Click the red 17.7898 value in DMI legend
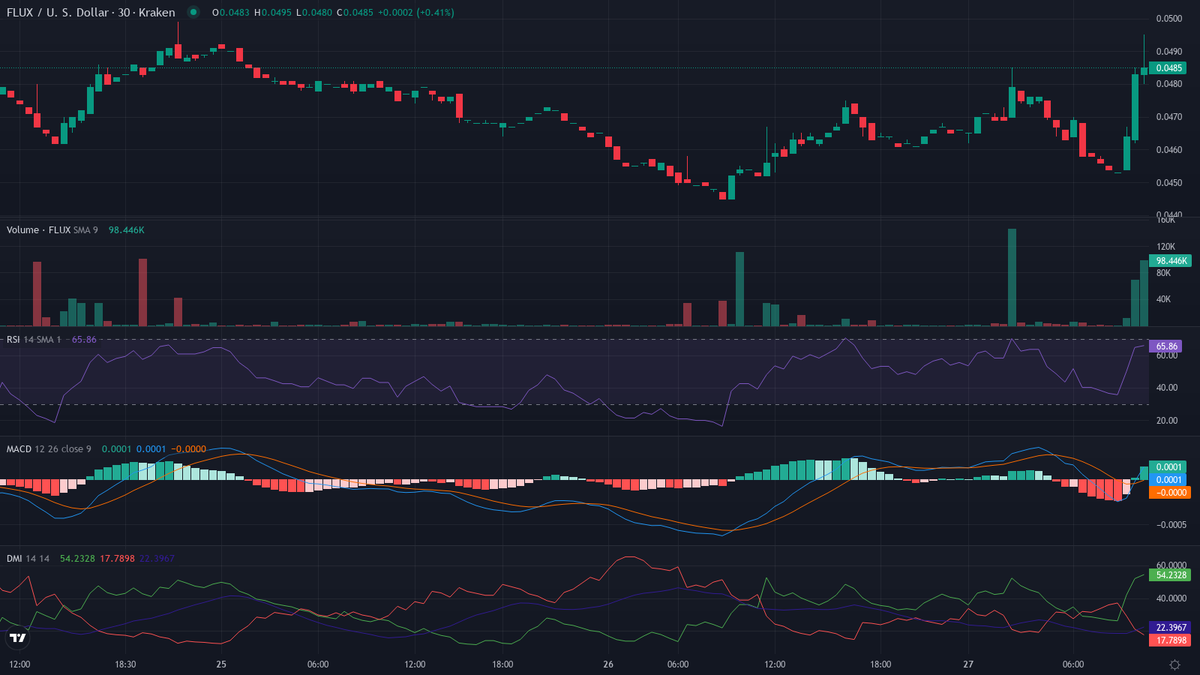The width and height of the screenshot is (1200, 675). pos(117,558)
